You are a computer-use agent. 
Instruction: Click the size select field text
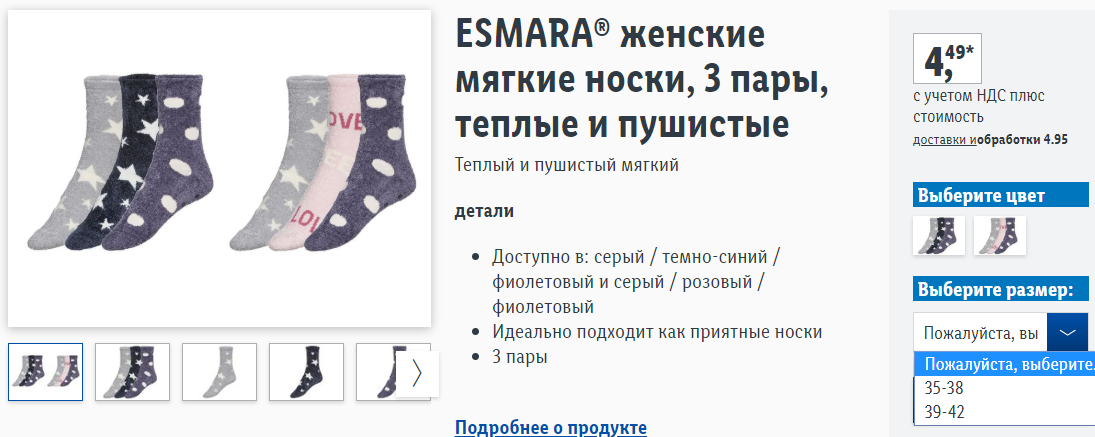(980, 332)
